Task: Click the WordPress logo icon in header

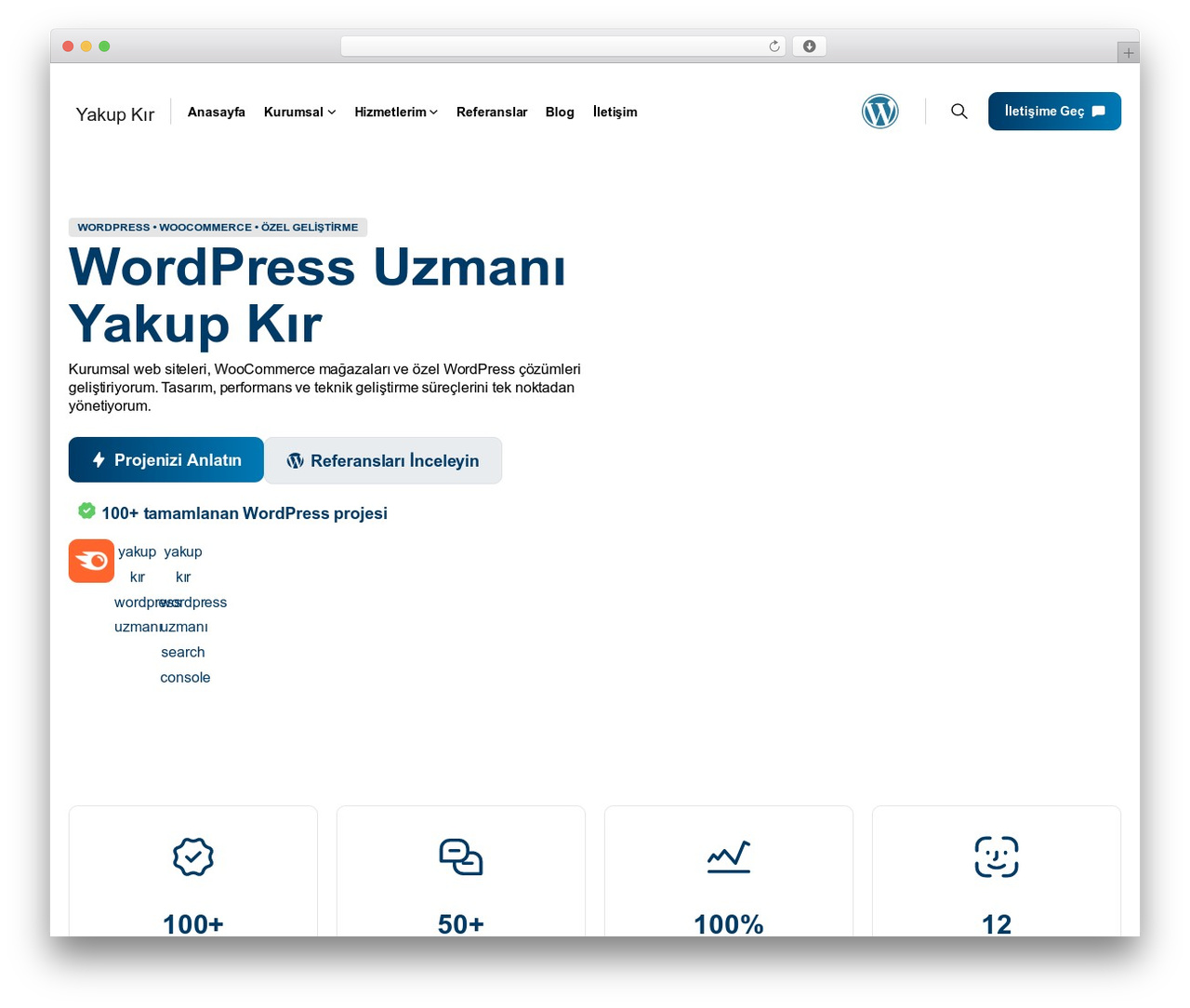Action: [x=879, y=112]
